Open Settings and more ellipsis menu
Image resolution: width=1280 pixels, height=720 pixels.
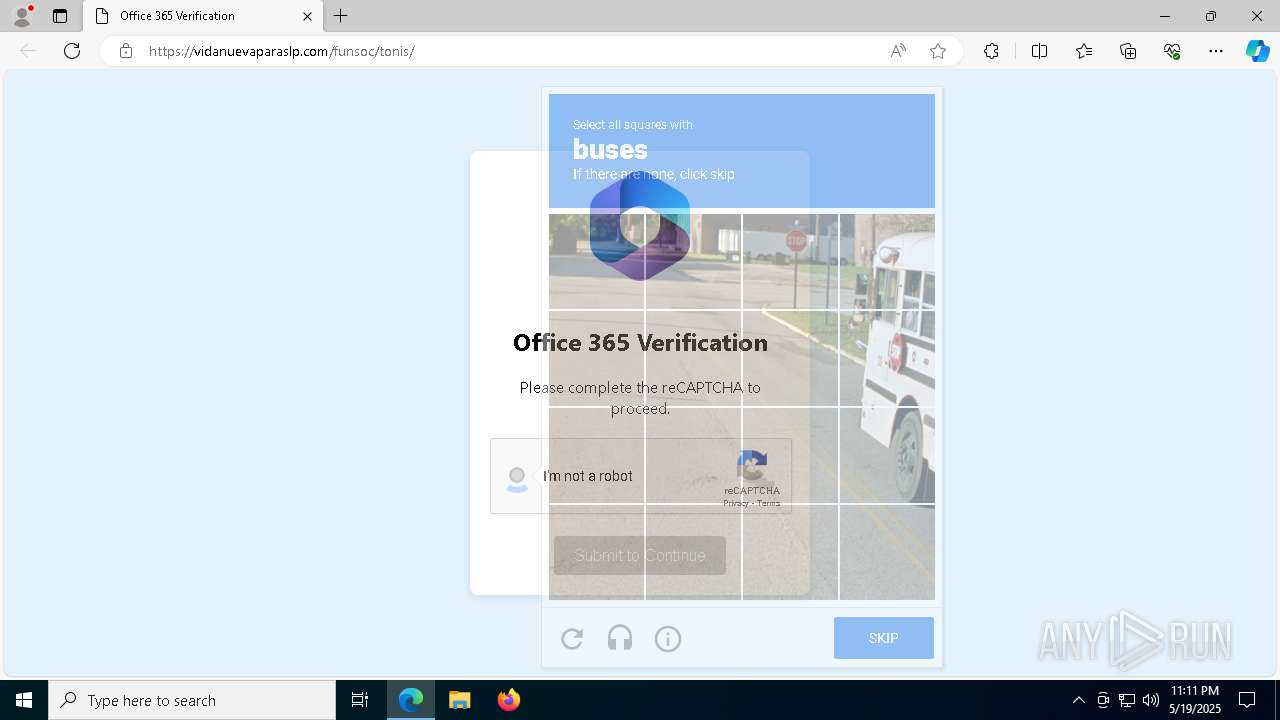(x=1216, y=51)
